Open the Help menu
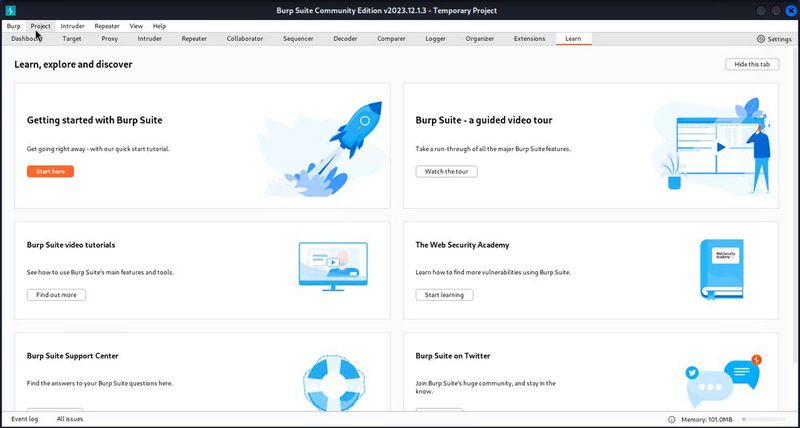This screenshot has height=428, width=800. 159,26
